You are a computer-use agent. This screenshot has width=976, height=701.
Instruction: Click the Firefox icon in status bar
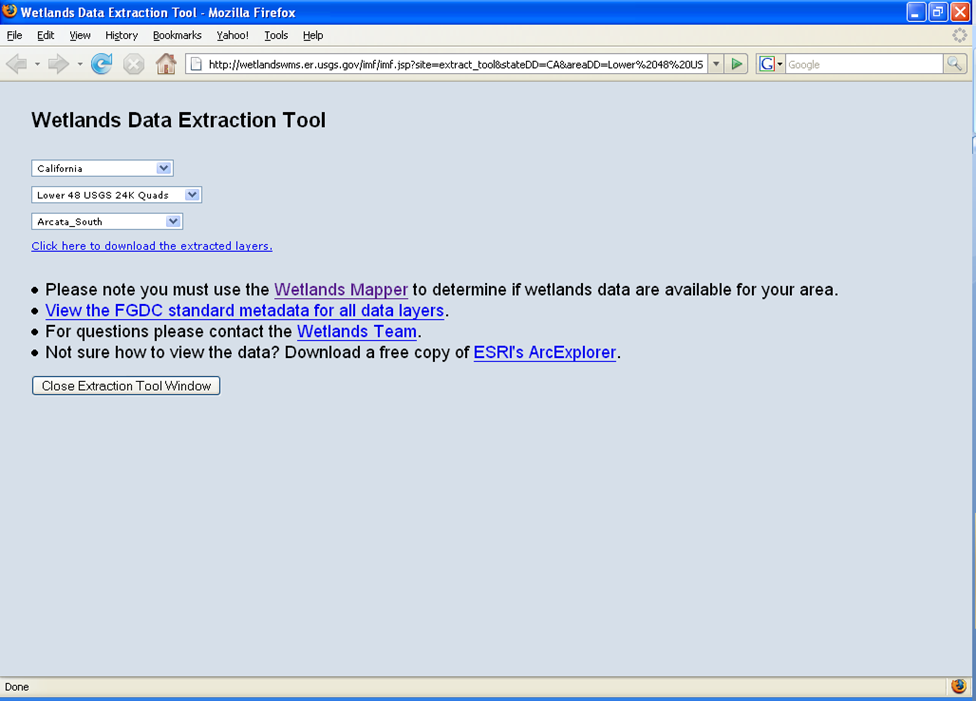(958, 687)
